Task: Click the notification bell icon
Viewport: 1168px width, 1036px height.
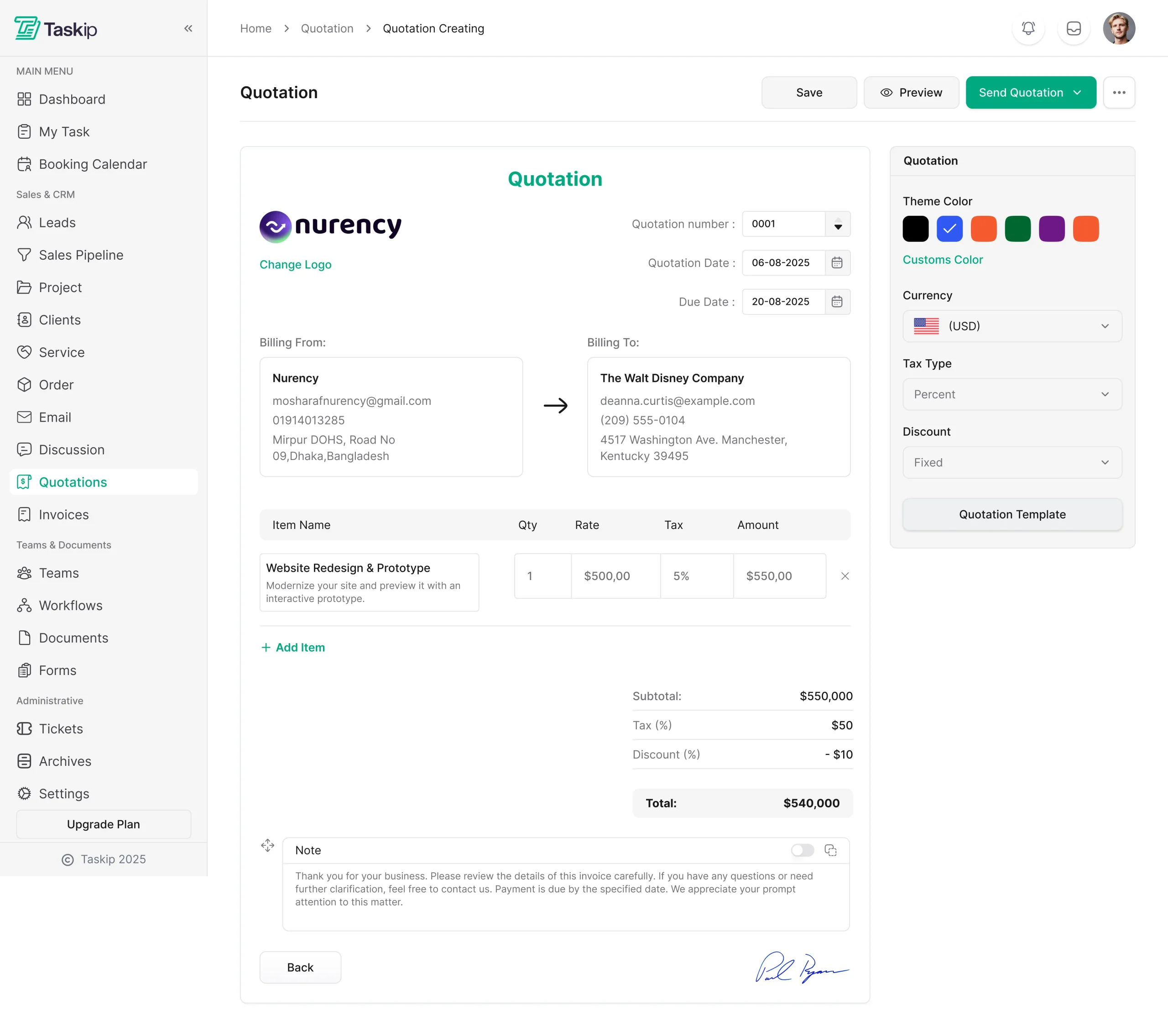Action: pyautogui.click(x=1028, y=28)
